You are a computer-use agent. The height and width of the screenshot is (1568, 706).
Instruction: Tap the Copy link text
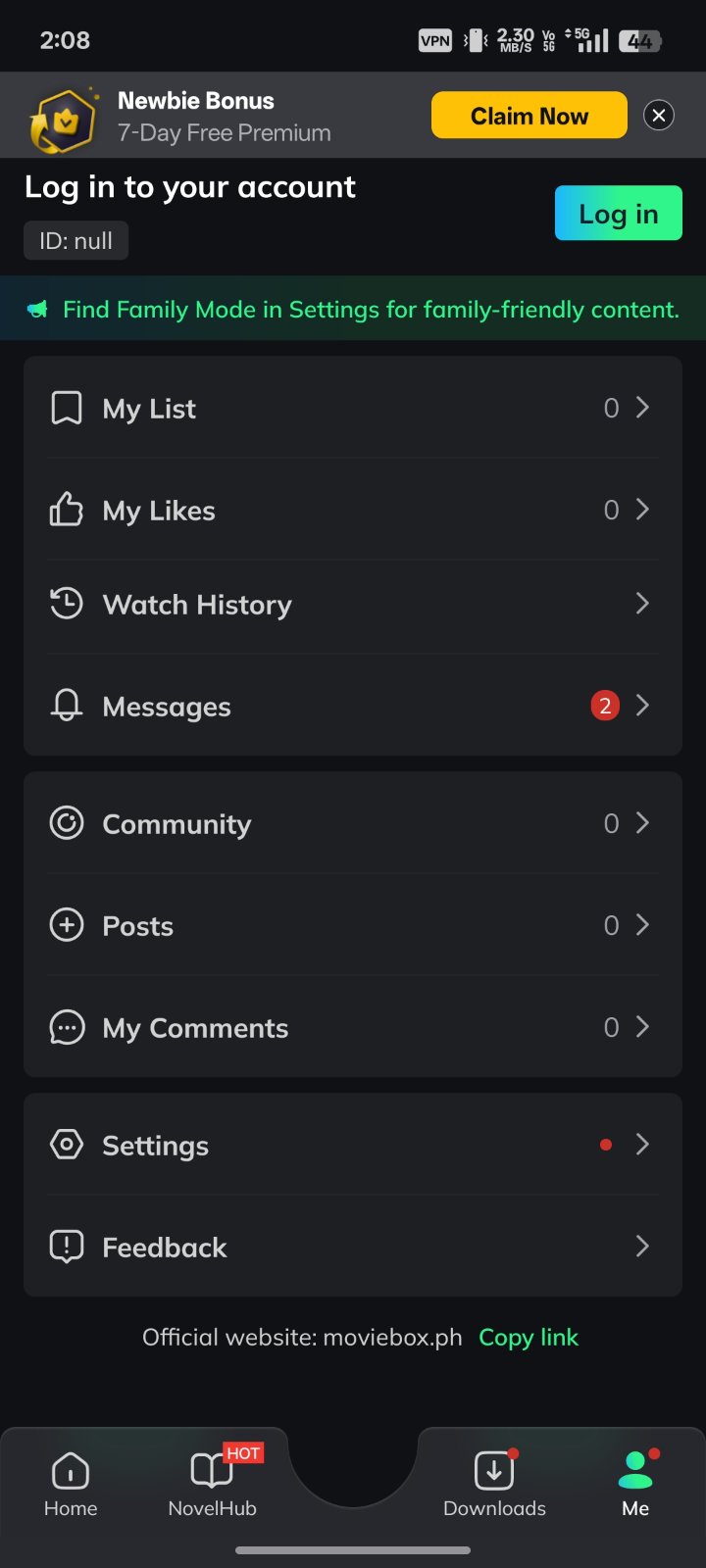(x=529, y=1338)
